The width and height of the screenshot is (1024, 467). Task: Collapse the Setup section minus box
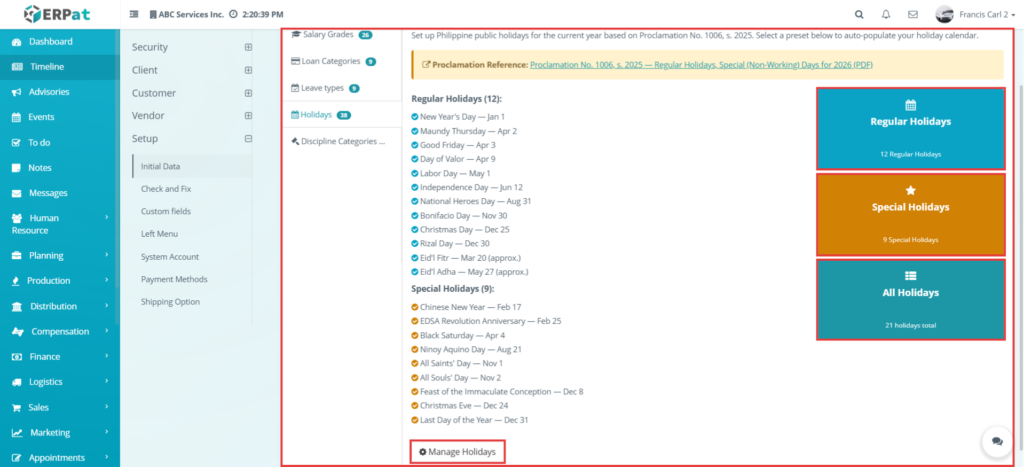(x=248, y=138)
